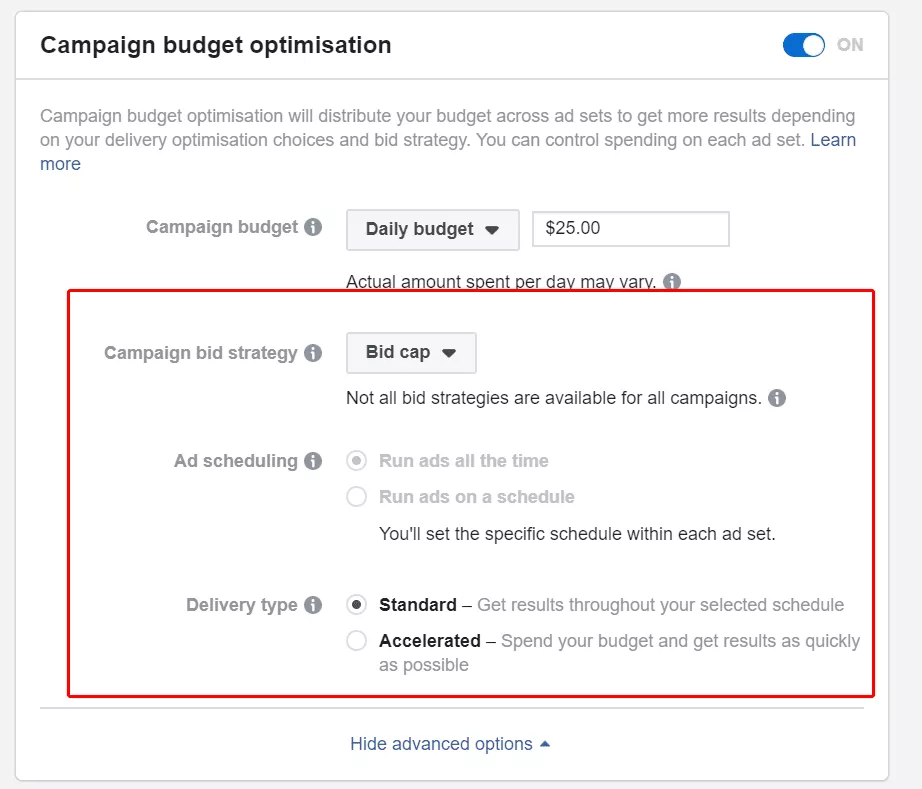
Task: Select the Standard delivery type radio button
Action: coord(356,605)
